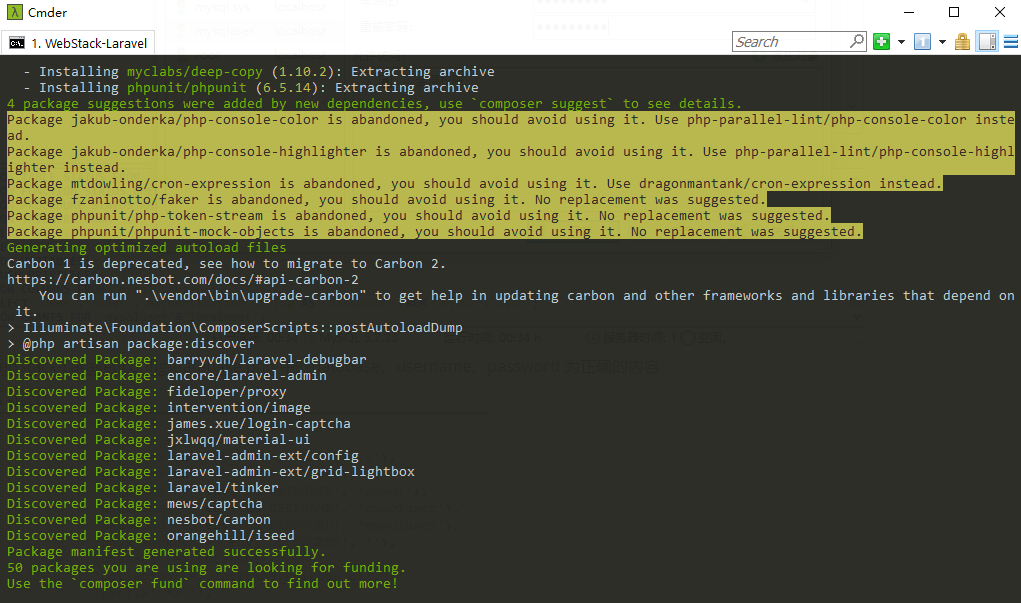Screen dimensions: 1021x603
Task: Expand the new console dropdown arrow
Action: [901, 42]
